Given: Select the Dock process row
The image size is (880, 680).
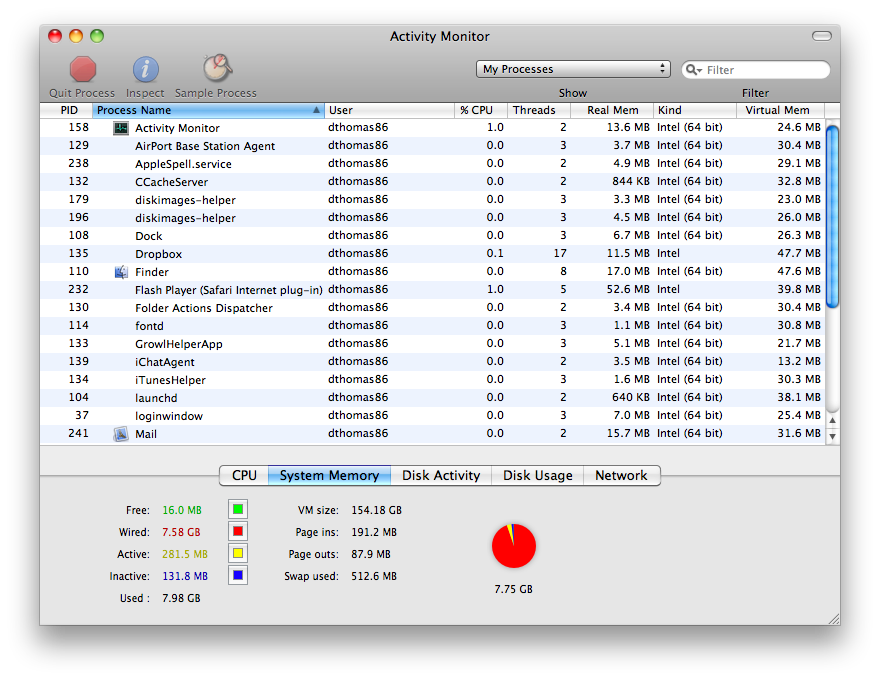Looking at the screenshot, I should pos(433,236).
